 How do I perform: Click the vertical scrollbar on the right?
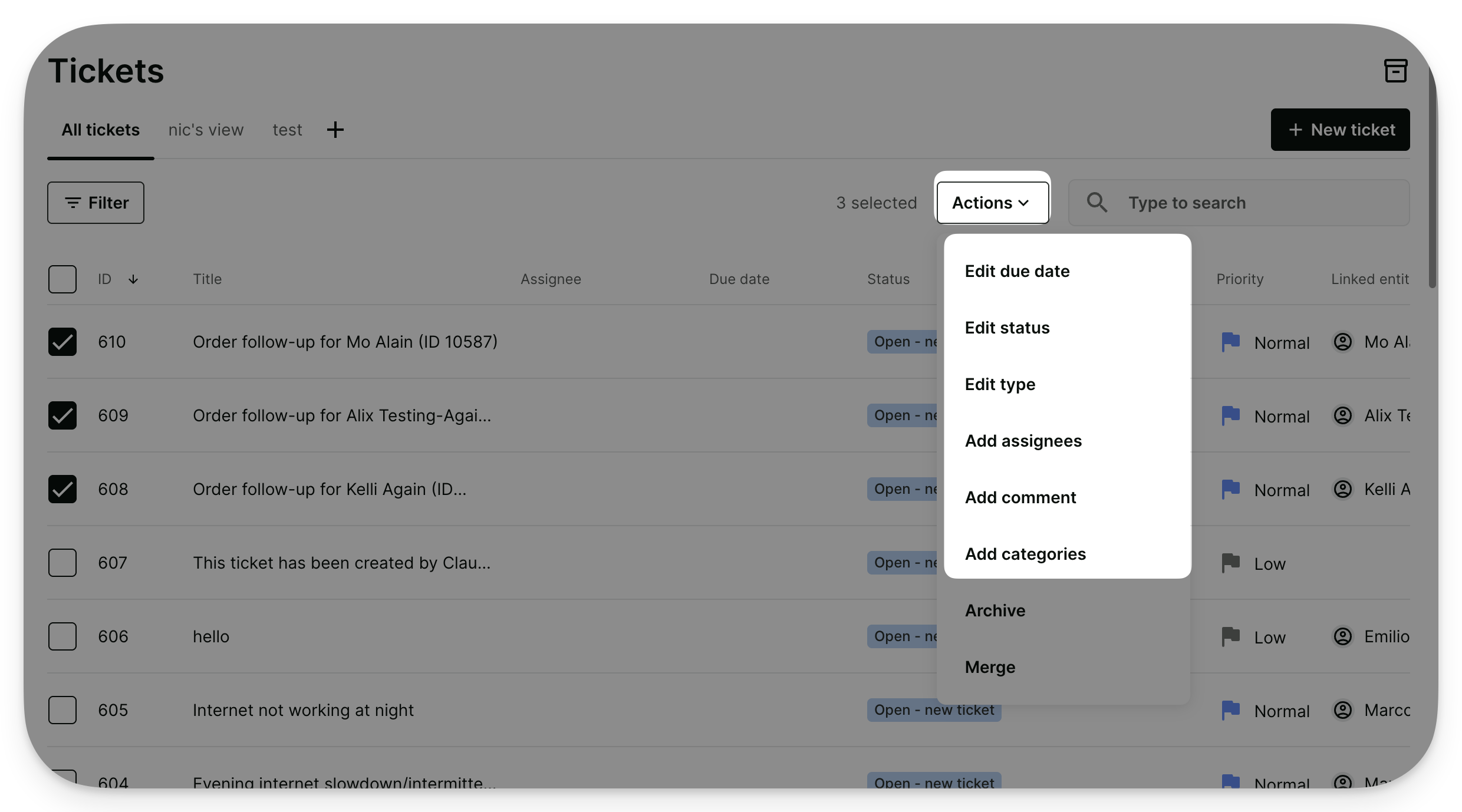pyautogui.click(x=1433, y=177)
